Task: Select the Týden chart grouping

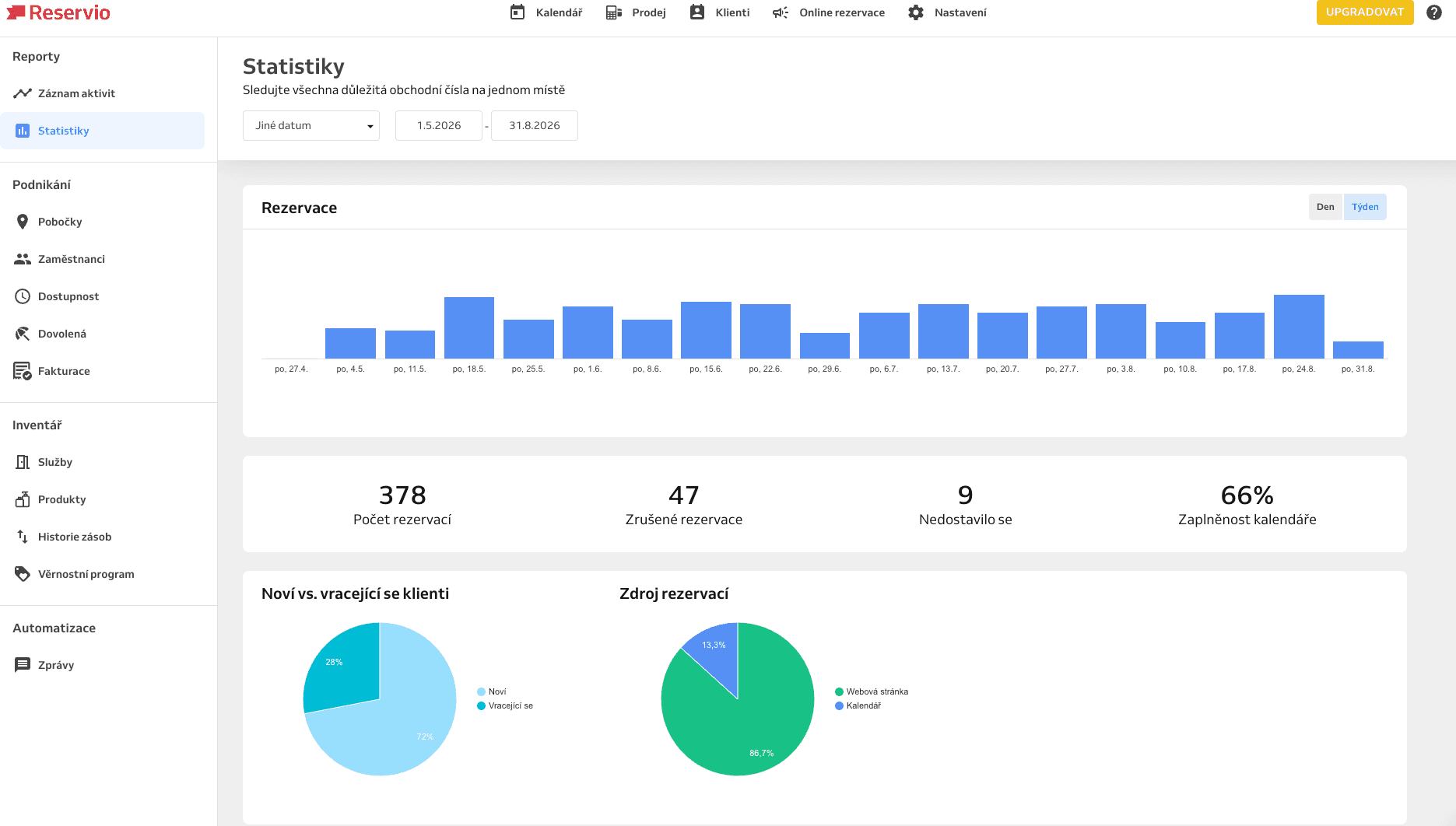Action: 1365,207
